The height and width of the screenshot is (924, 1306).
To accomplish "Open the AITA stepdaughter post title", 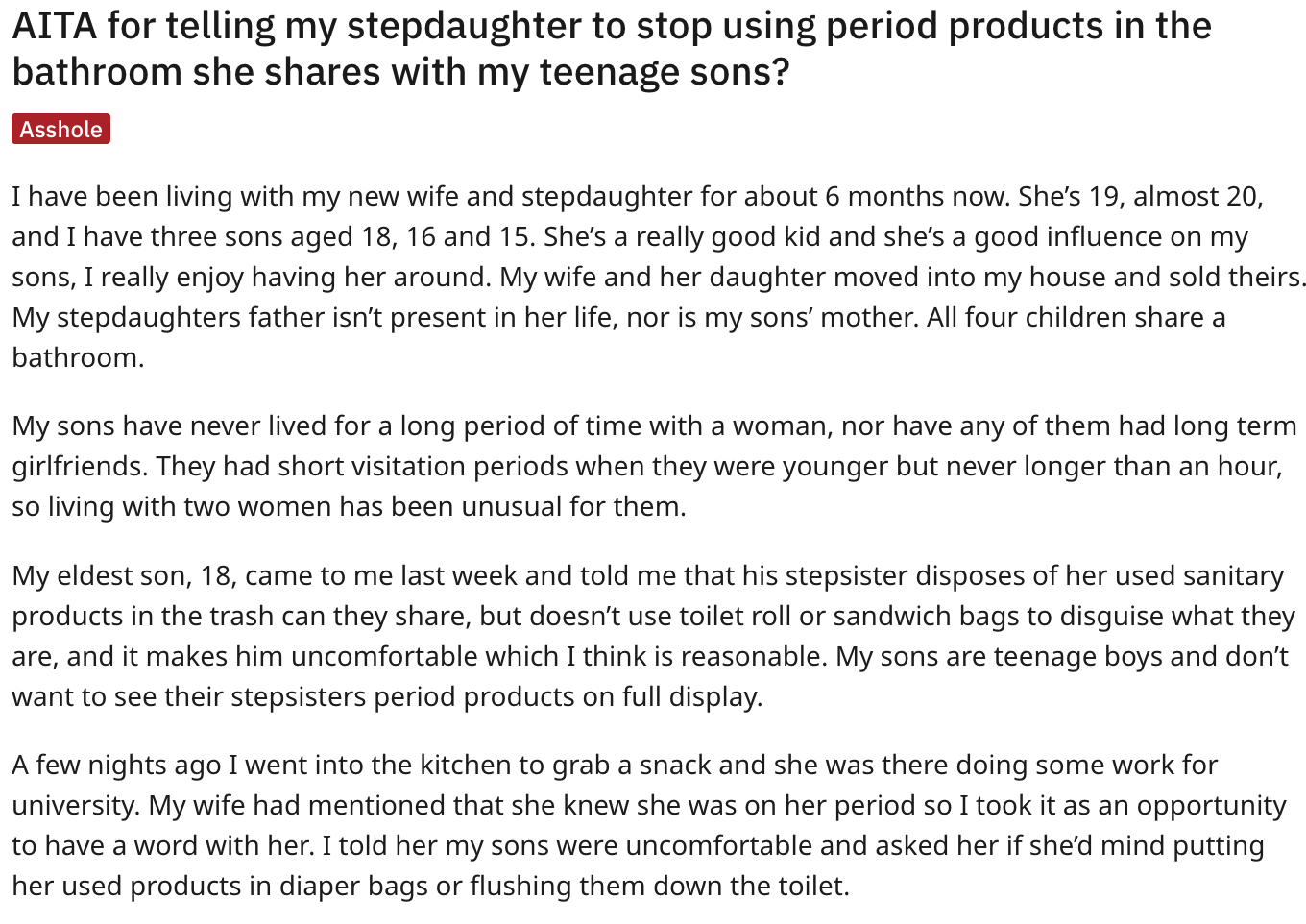I will point(612,49).
